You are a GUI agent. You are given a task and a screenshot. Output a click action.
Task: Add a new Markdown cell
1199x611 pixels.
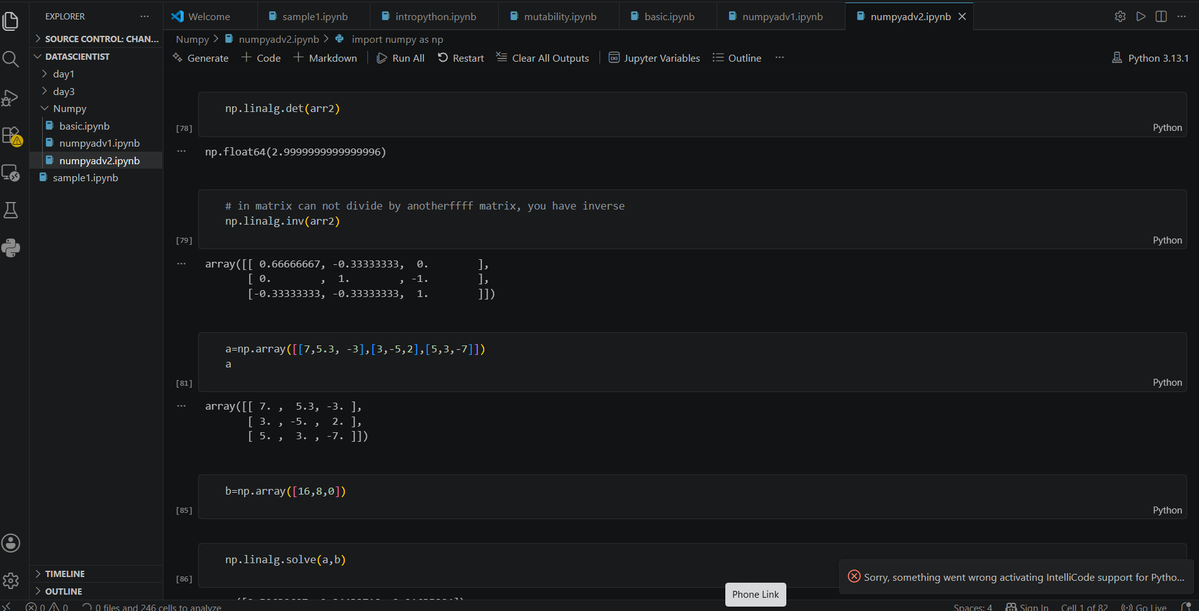tap(325, 58)
